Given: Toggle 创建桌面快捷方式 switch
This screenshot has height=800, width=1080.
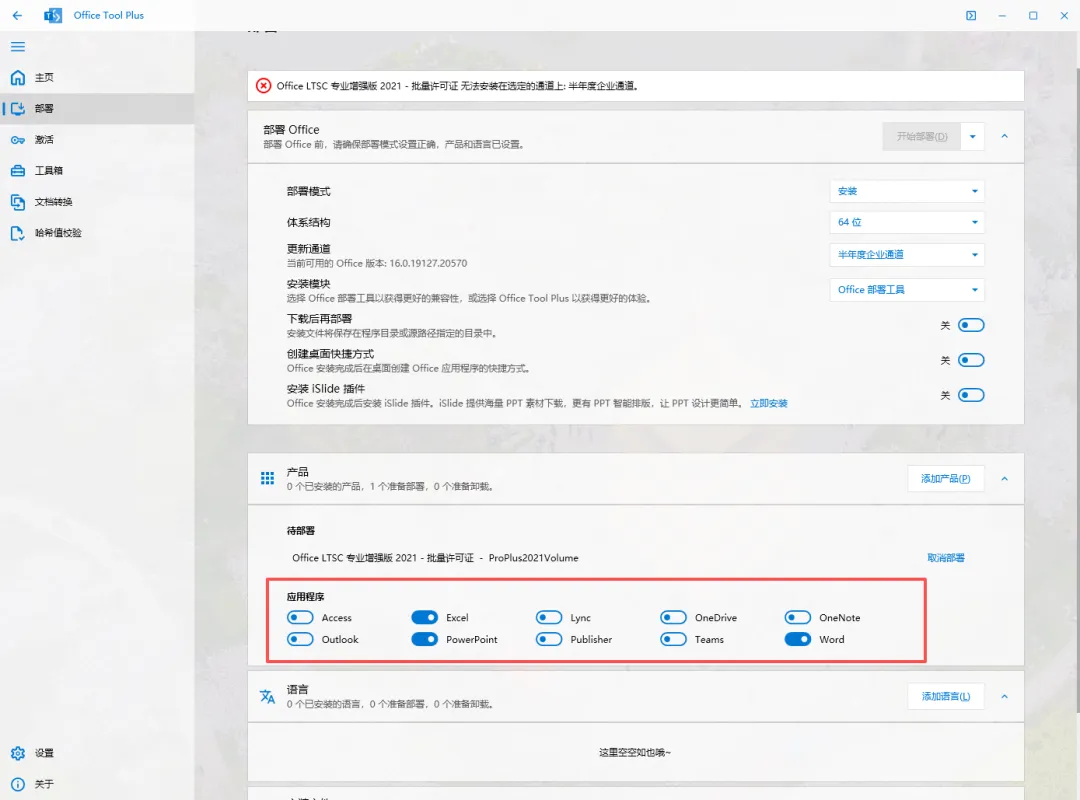Looking at the screenshot, I should pos(971,360).
